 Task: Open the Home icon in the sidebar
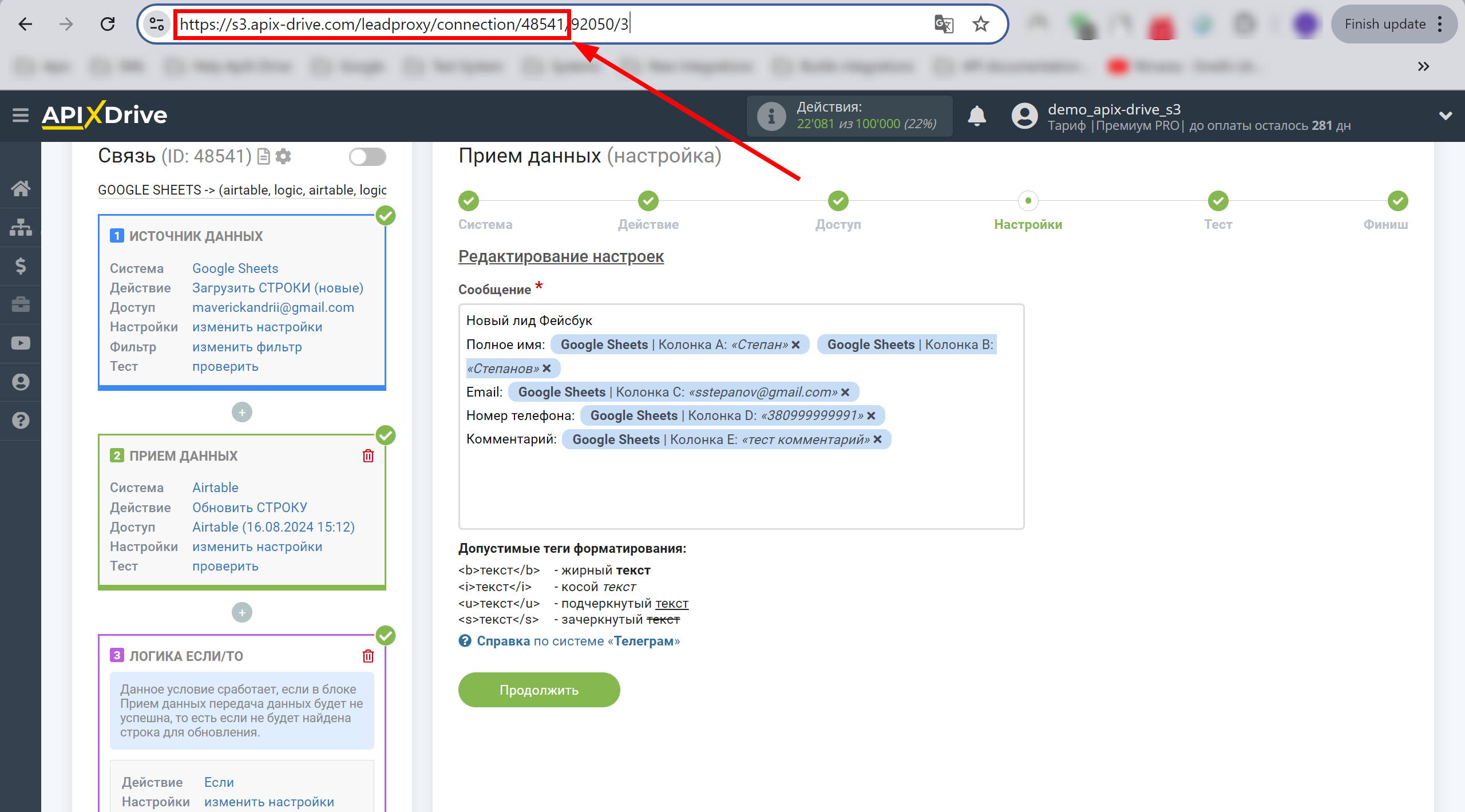(21, 188)
